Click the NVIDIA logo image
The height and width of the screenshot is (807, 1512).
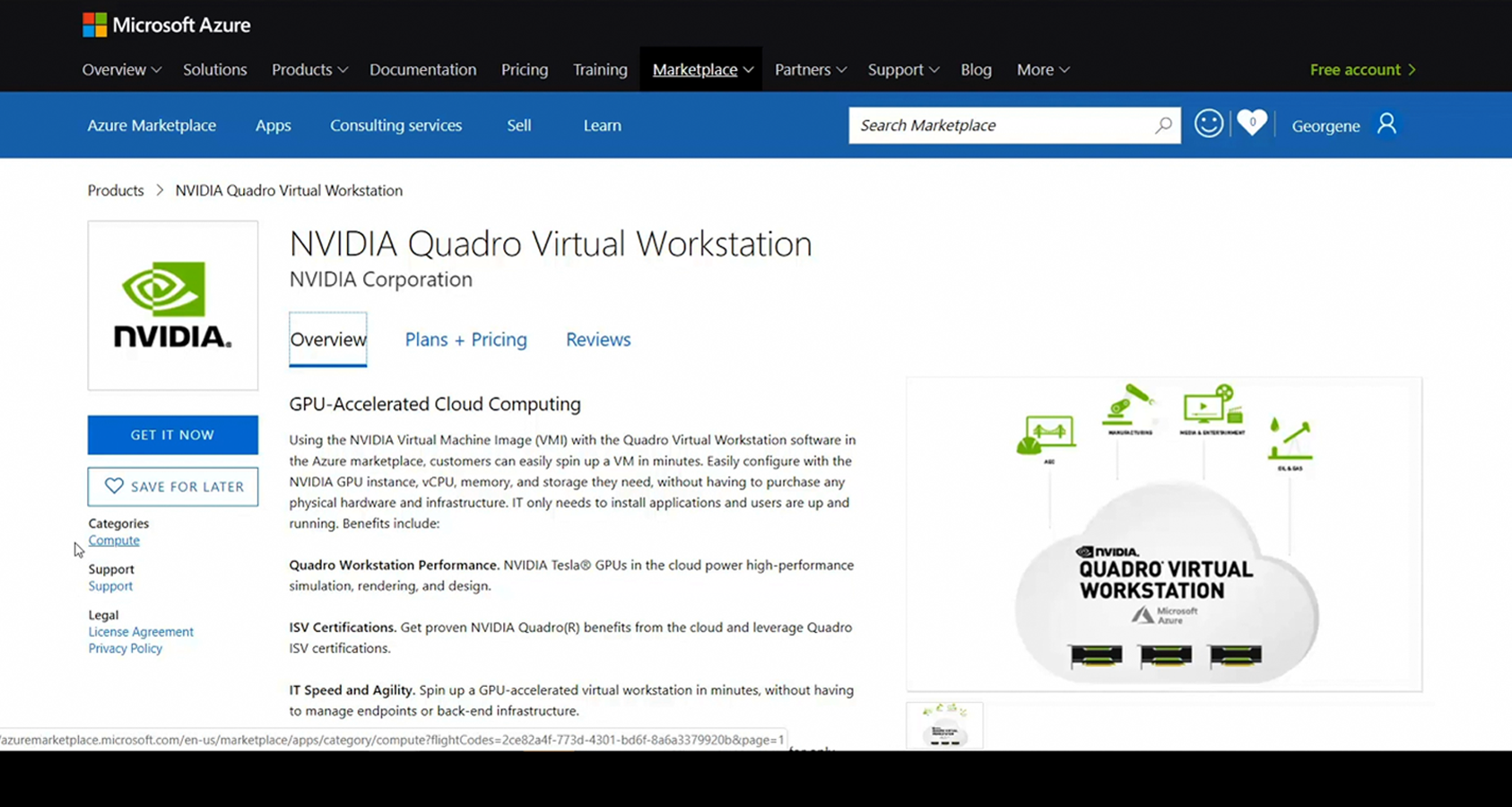click(173, 306)
